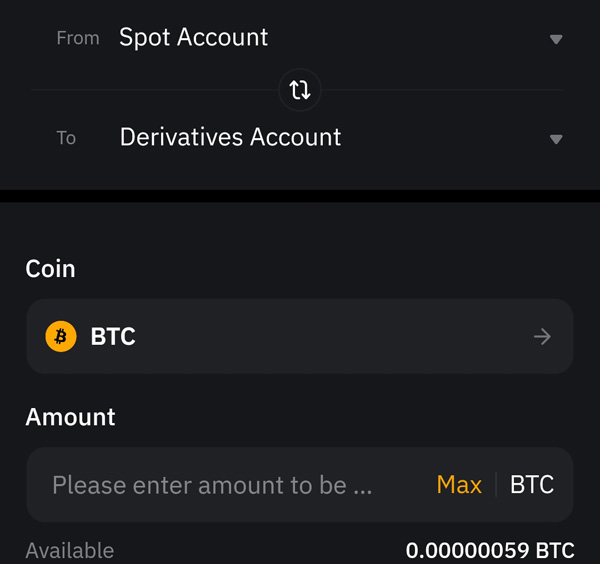Tap the divider between Max and BTC
600x564 pixels.
[x=496, y=485]
